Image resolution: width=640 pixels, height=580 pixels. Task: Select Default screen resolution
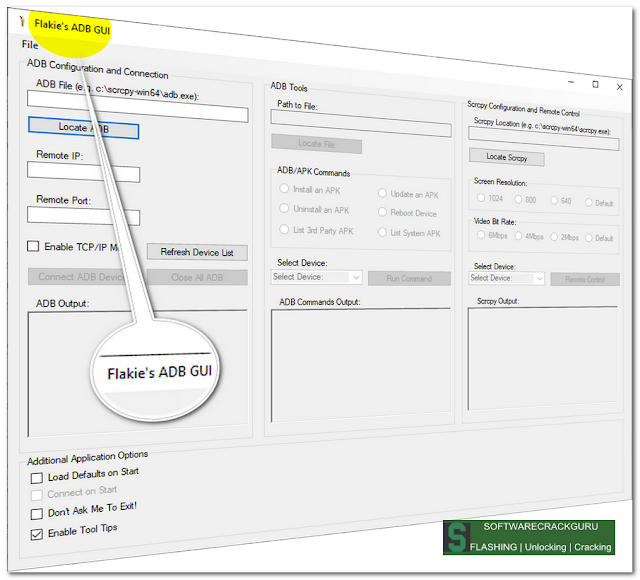coord(589,202)
